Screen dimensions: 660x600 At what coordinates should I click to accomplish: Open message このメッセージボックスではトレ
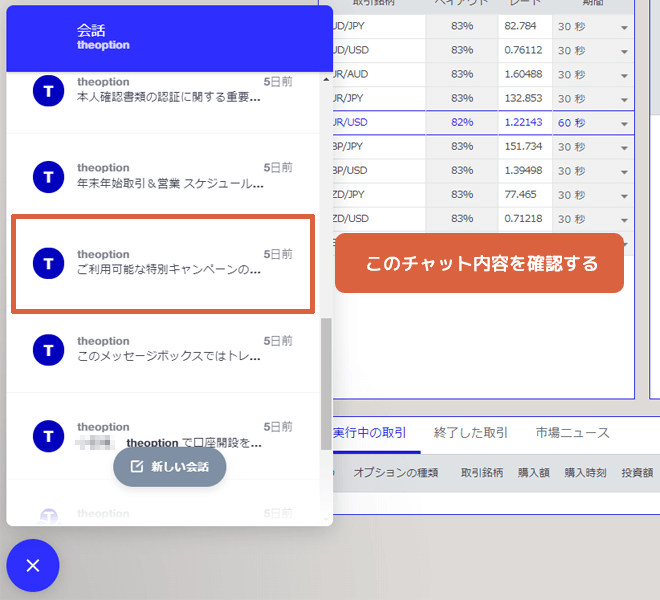pyautogui.click(x=163, y=349)
